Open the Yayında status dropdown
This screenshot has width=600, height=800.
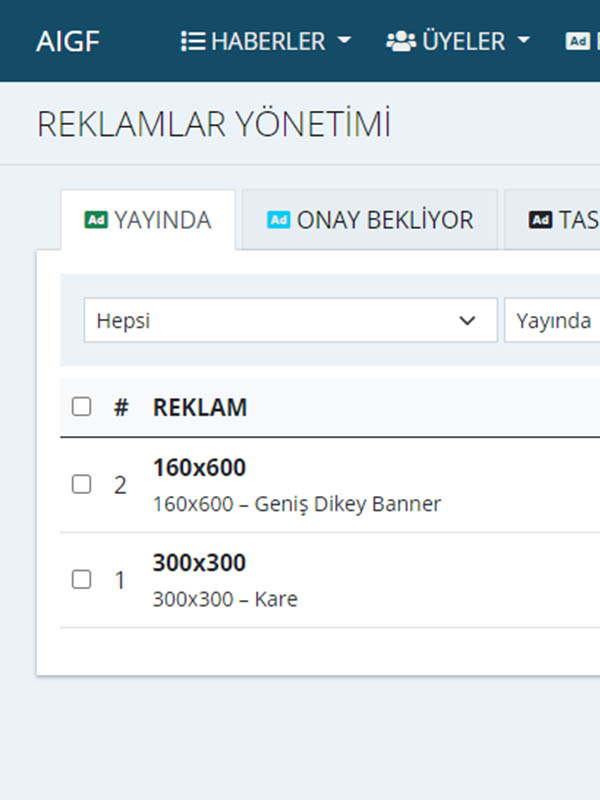click(x=553, y=320)
